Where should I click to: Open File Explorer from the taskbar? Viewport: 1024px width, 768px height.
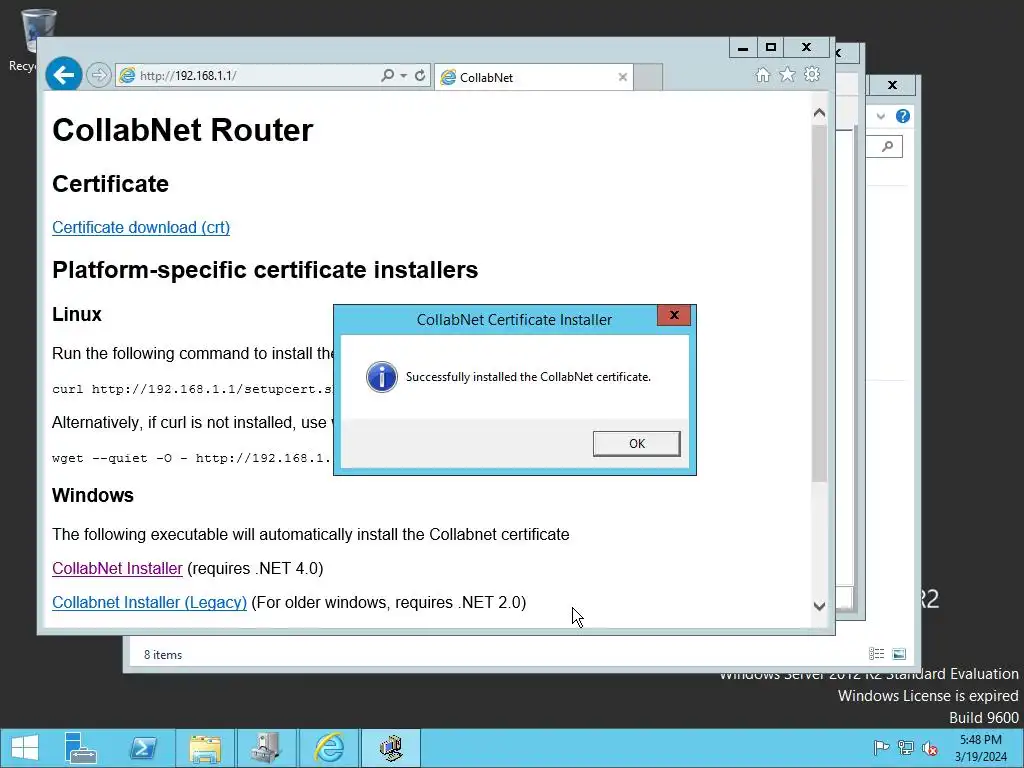click(205, 748)
